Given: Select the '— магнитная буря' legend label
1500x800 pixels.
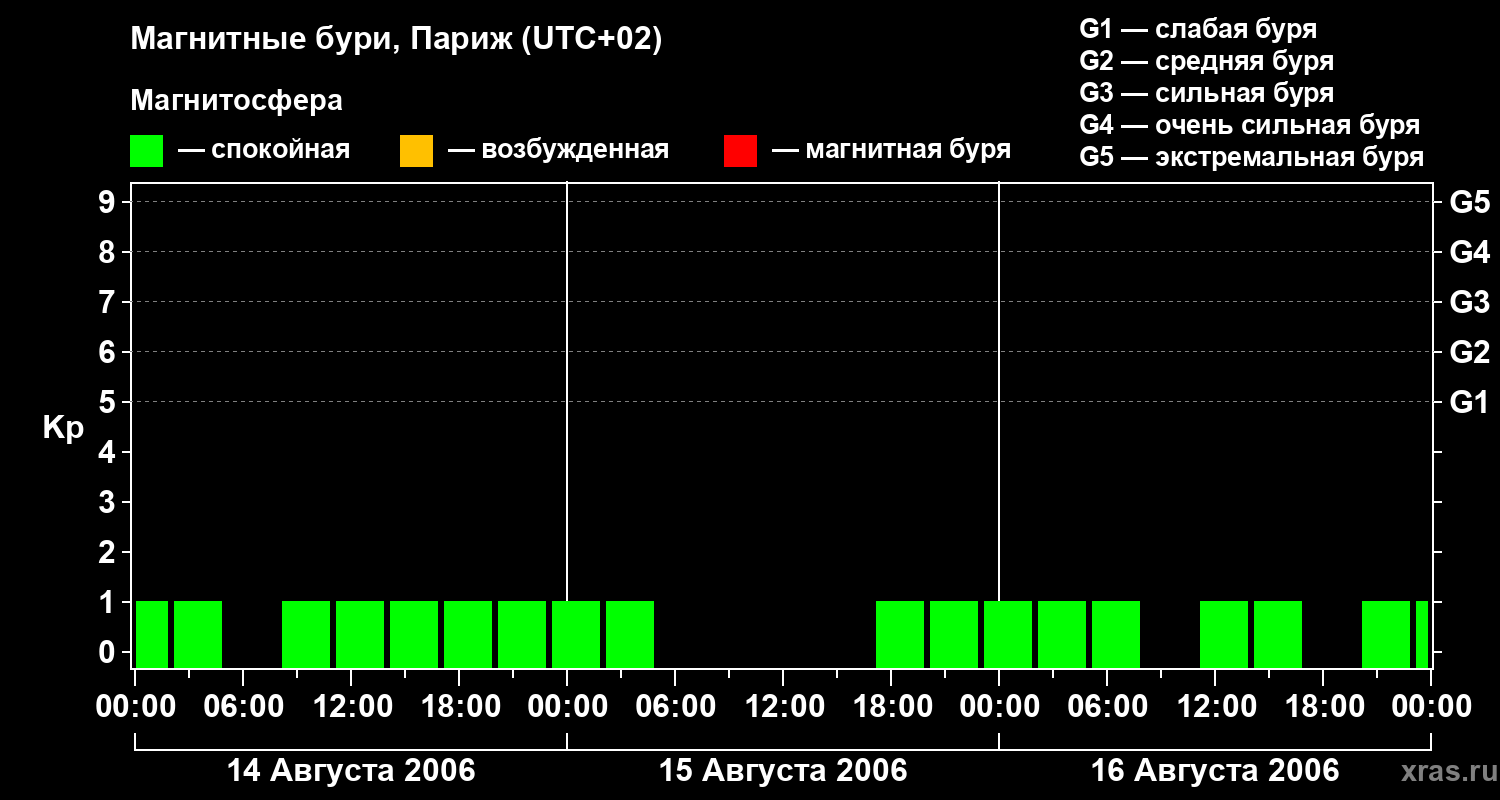Looking at the screenshot, I should click(x=892, y=150).
